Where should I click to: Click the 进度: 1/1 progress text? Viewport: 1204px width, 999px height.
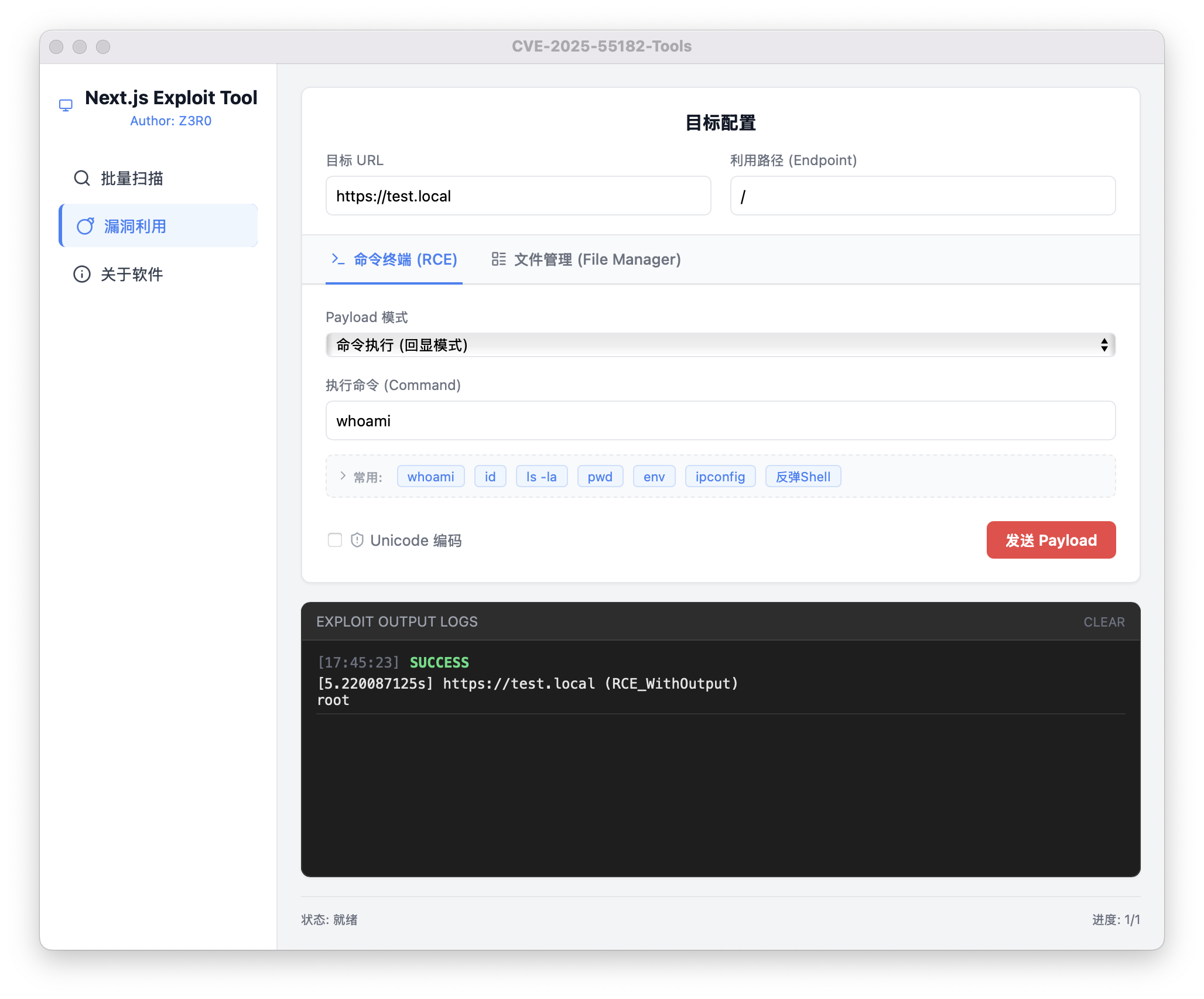[x=1116, y=919]
